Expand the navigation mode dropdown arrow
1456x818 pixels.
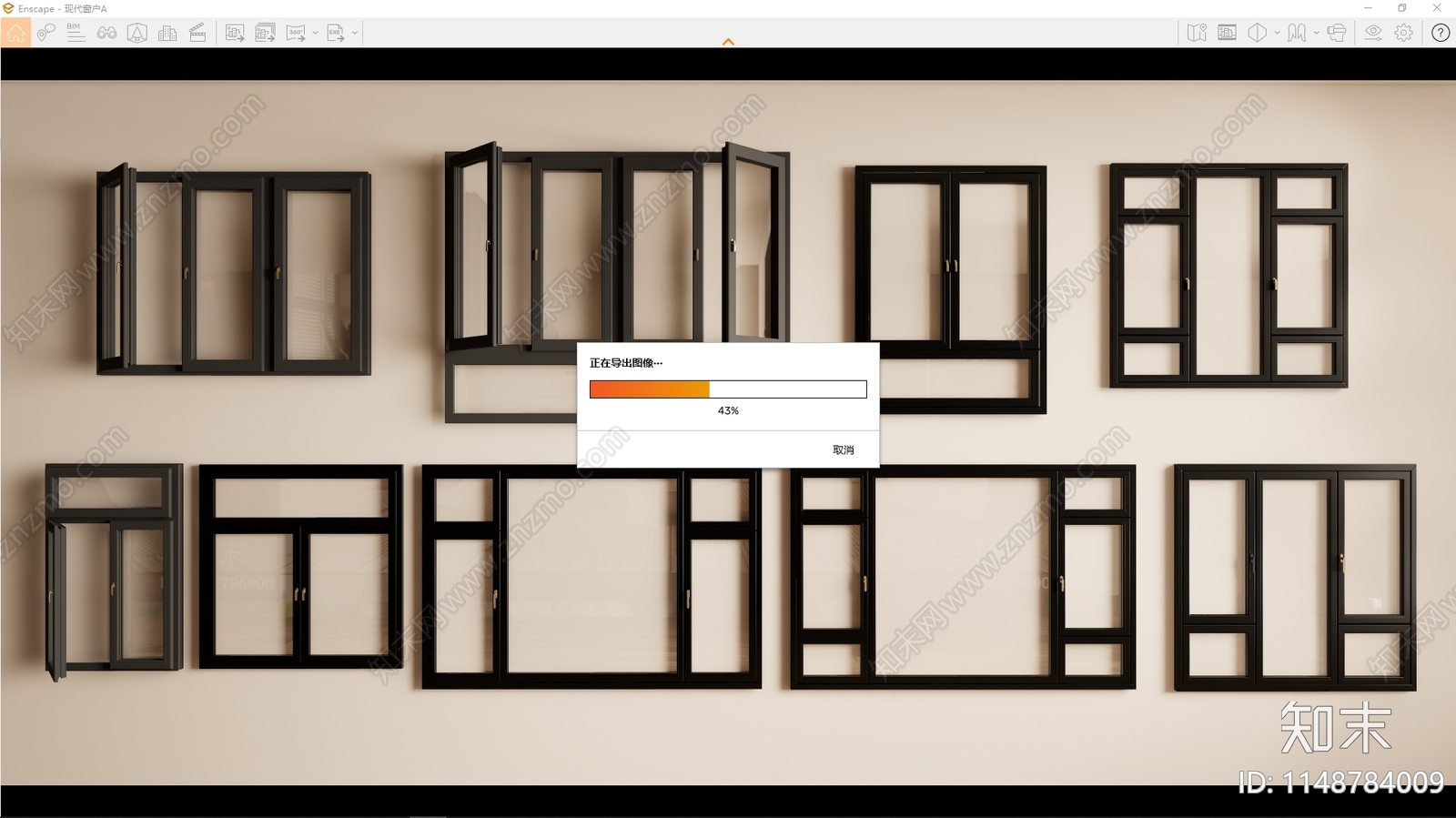1316,33
